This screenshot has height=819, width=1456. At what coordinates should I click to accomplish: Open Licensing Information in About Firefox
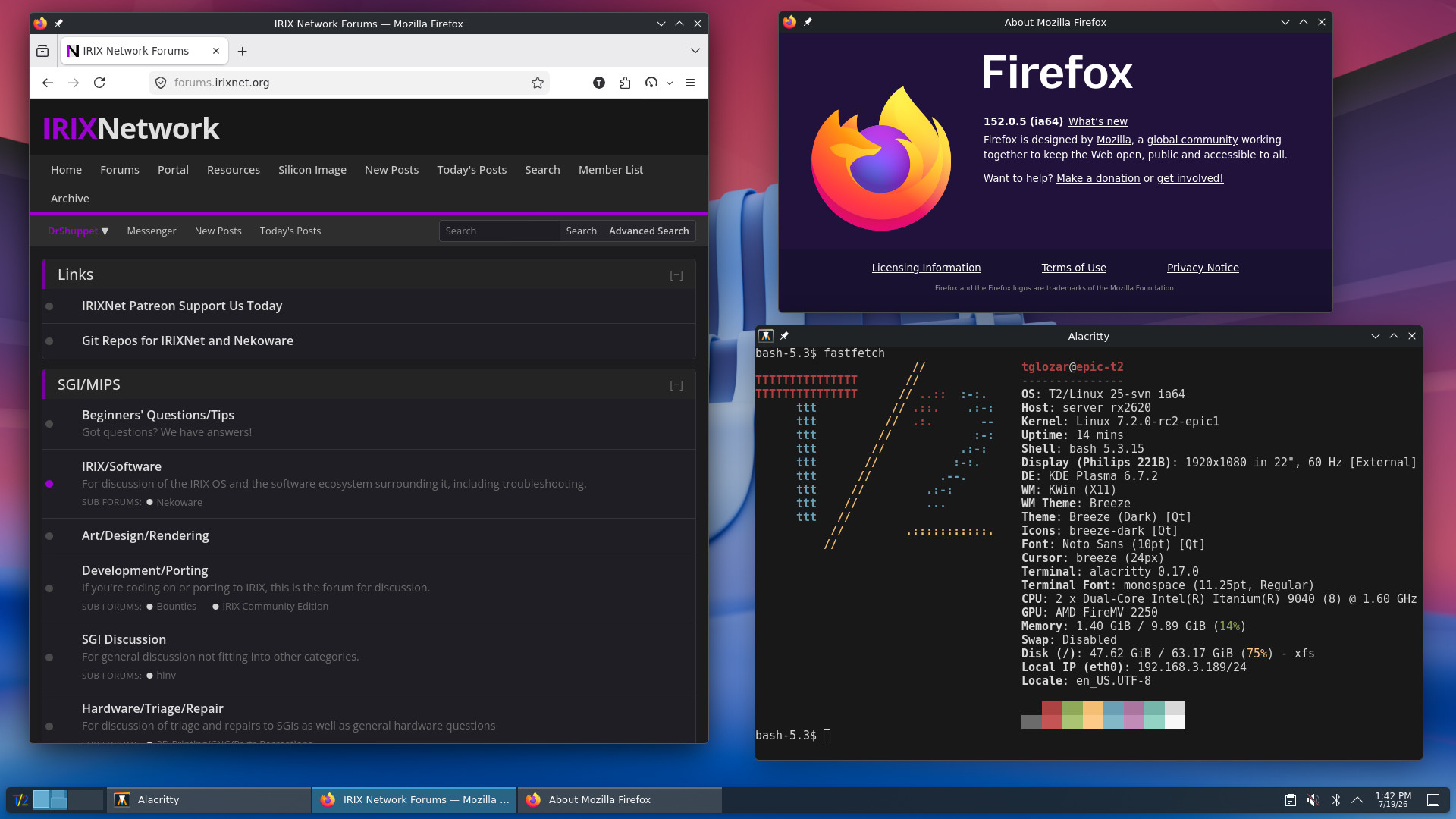tap(926, 268)
